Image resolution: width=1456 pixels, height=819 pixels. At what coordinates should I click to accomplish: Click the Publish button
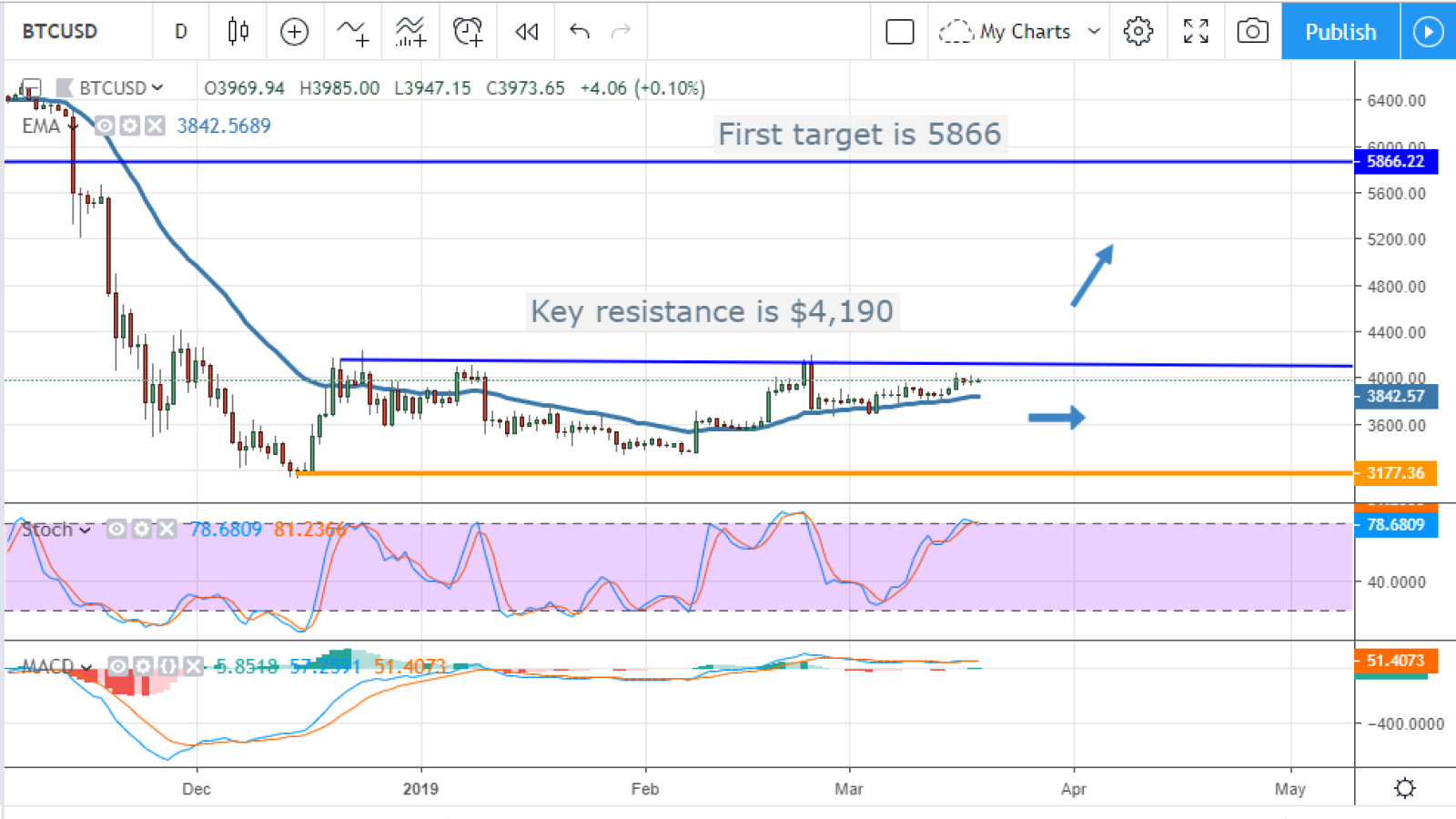[x=1340, y=32]
